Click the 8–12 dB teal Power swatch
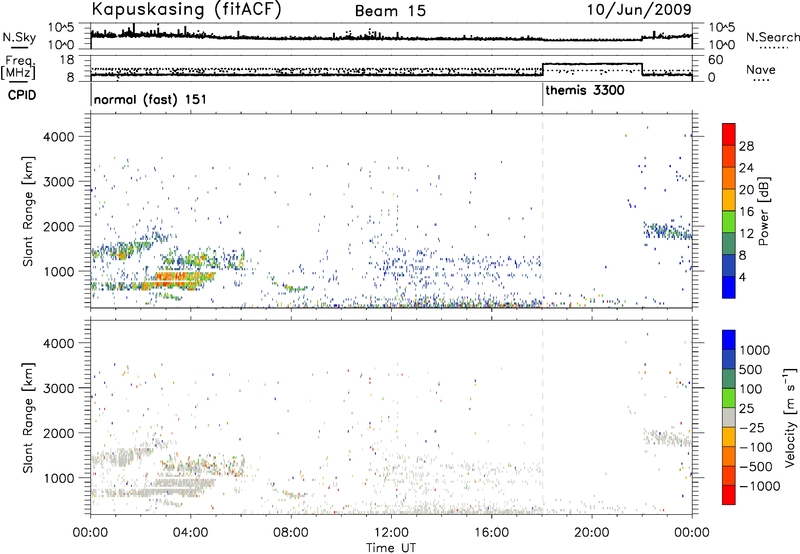 [729, 244]
